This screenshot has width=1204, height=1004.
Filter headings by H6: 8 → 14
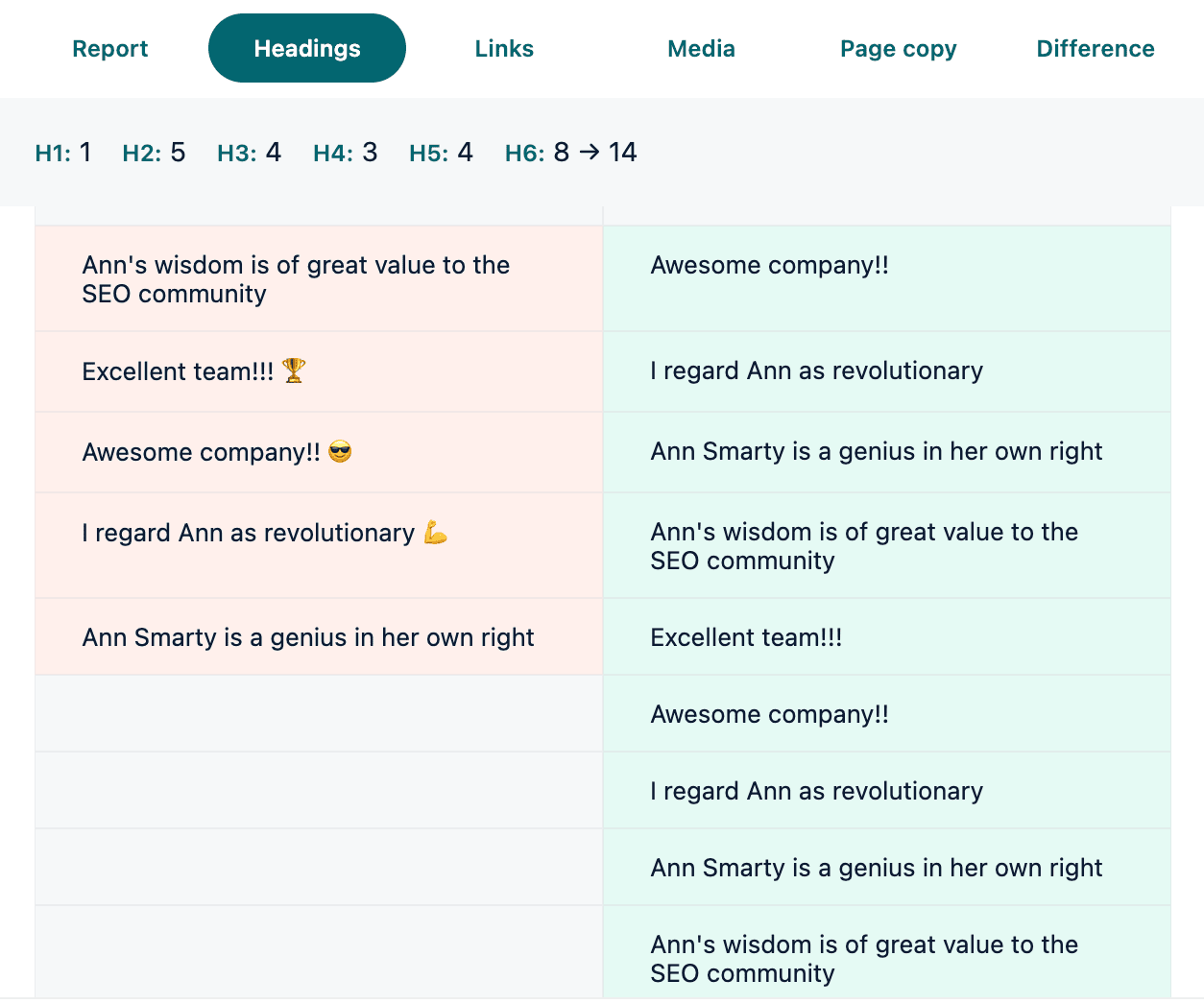(570, 153)
